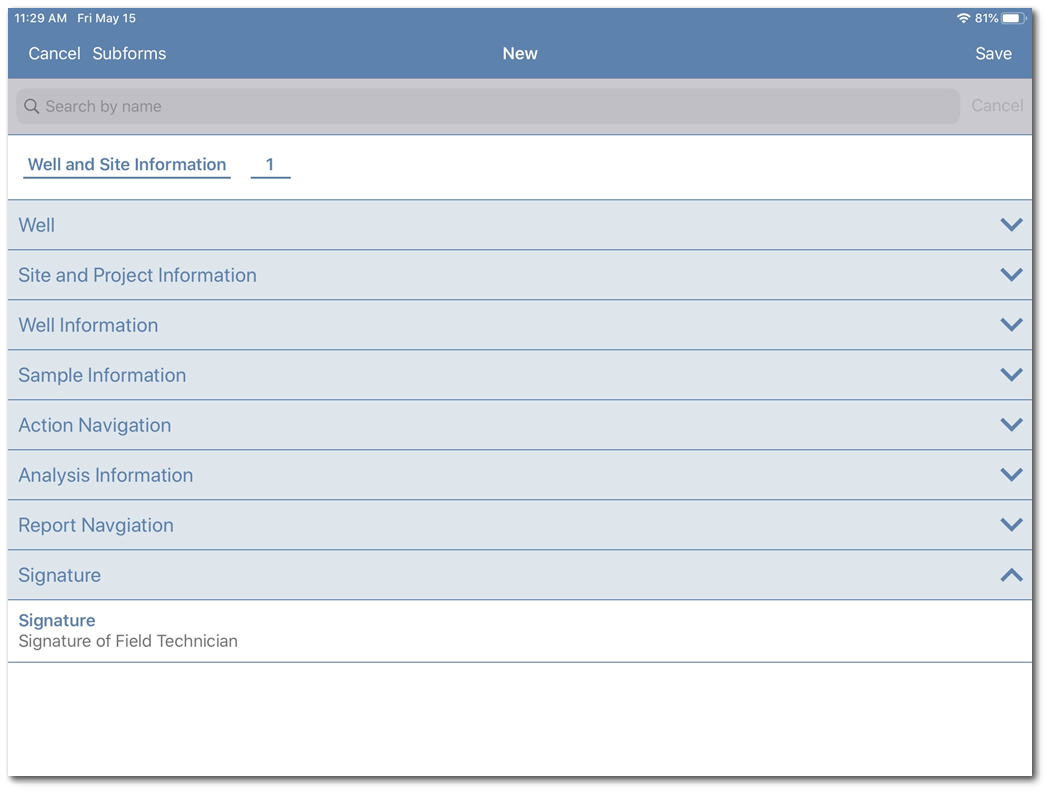Select the Well and Site Information tab
Image resolution: width=1048 pixels, height=792 pixels.
(x=127, y=165)
